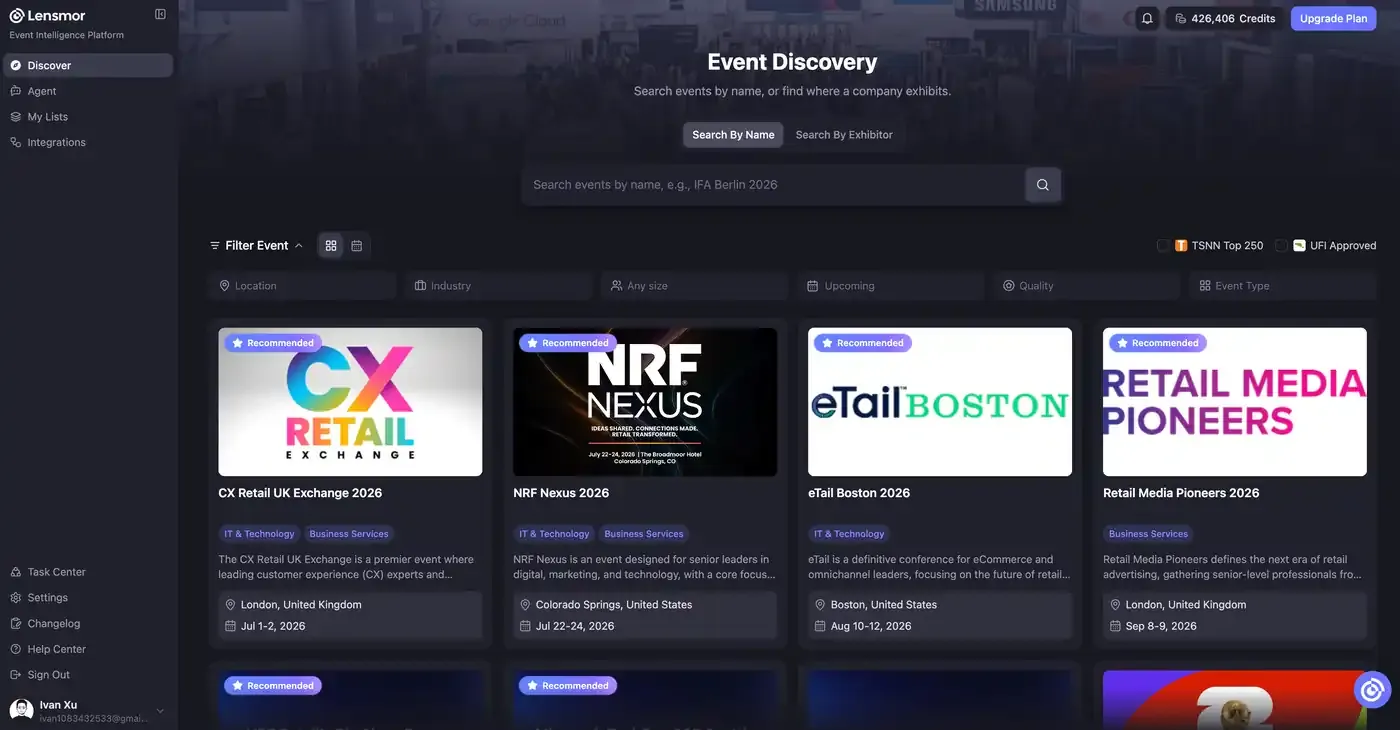Click the Help Center icon

16,649
